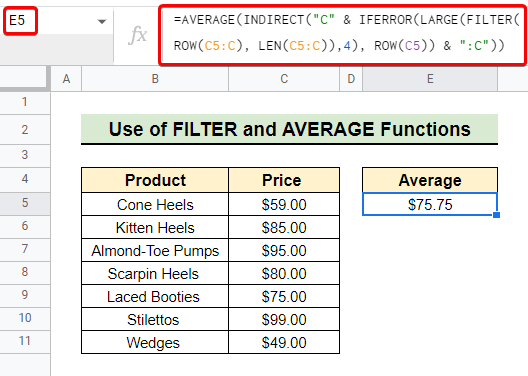Select row 5 header
This screenshot has width=528, height=376.
click(x=25, y=203)
